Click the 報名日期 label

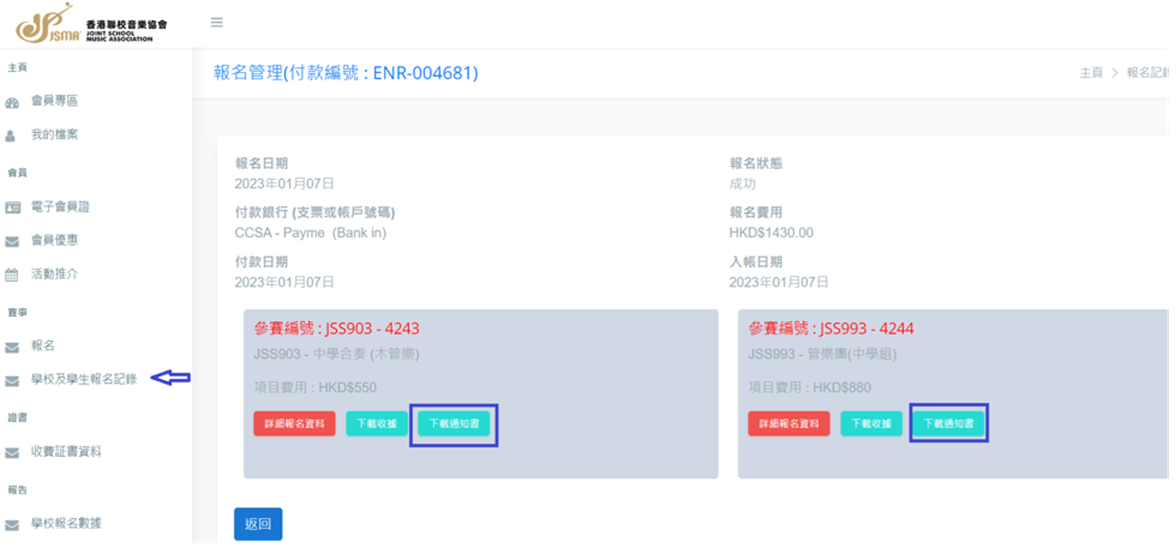click(261, 163)
